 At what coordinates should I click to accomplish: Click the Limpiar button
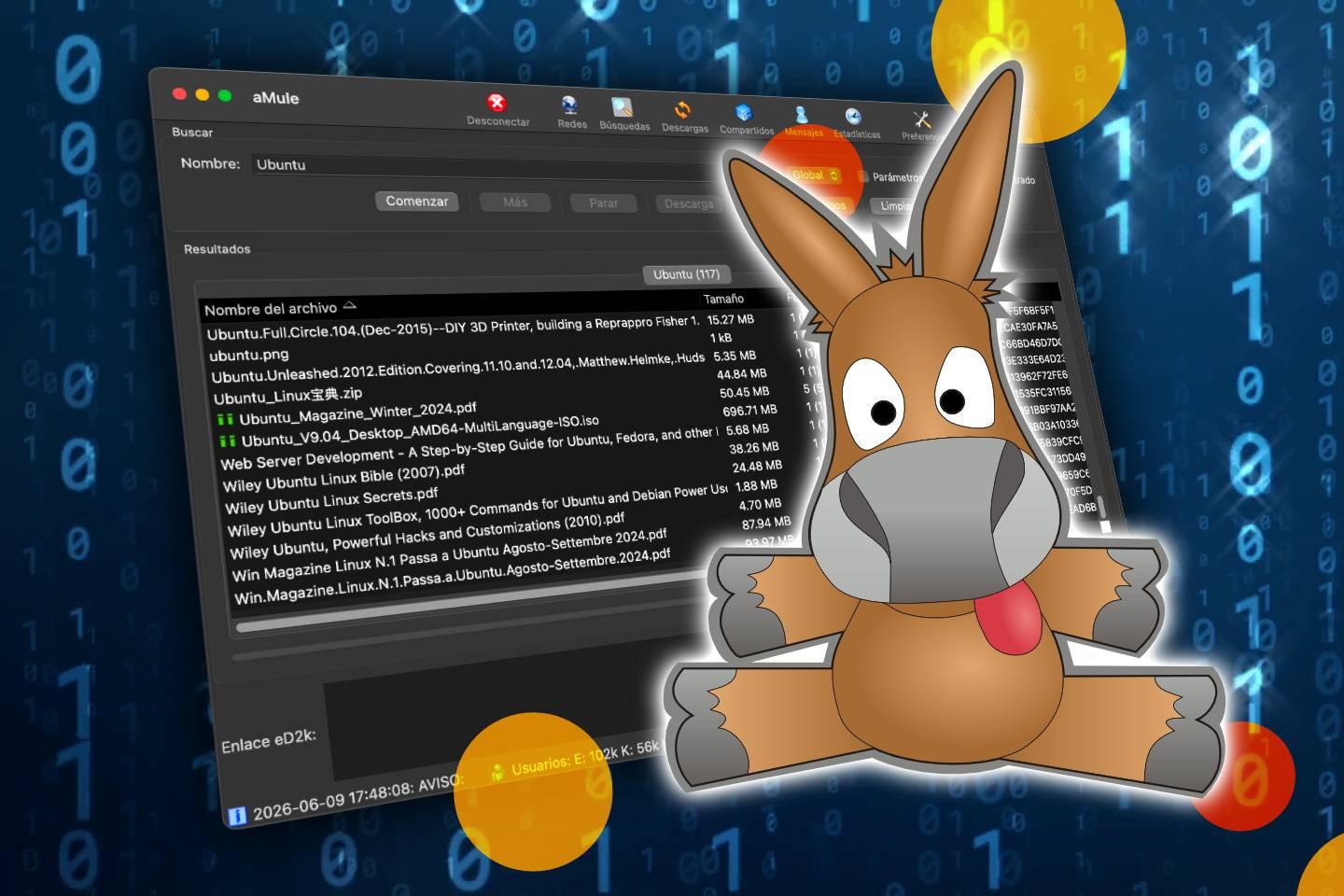(x=894, y=206)
